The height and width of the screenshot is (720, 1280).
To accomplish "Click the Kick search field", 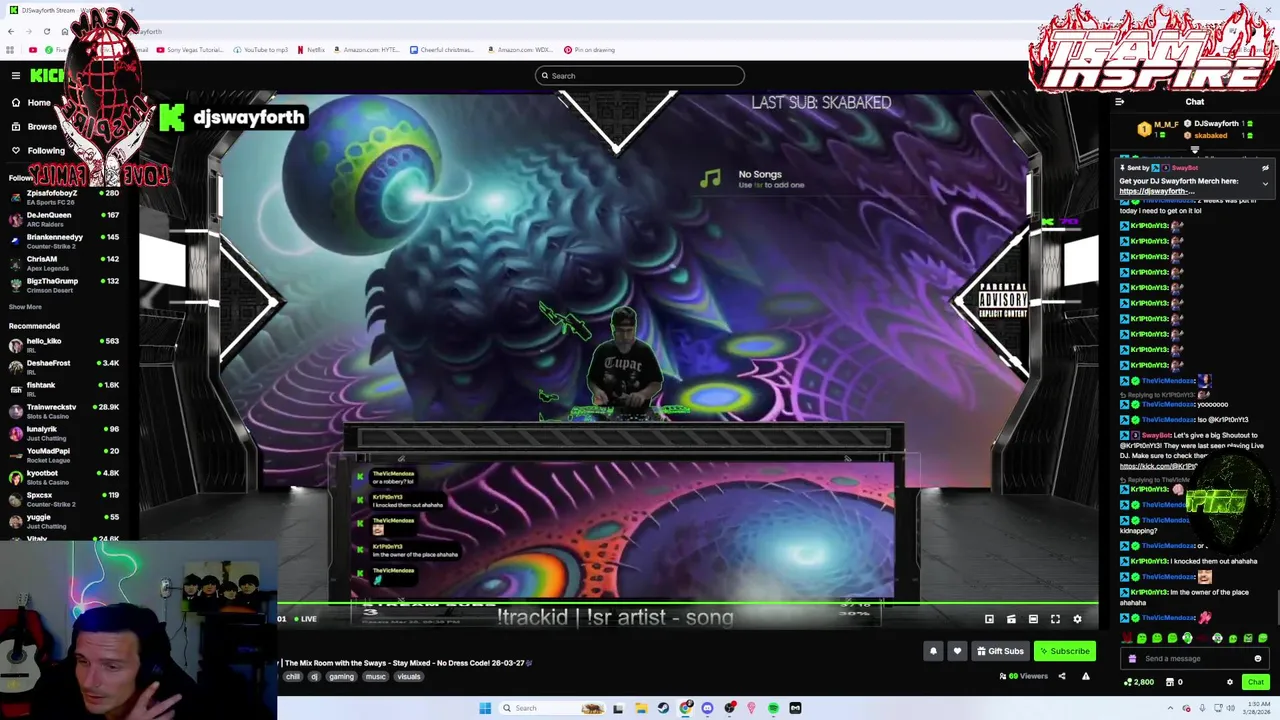I will coord(640,76).
